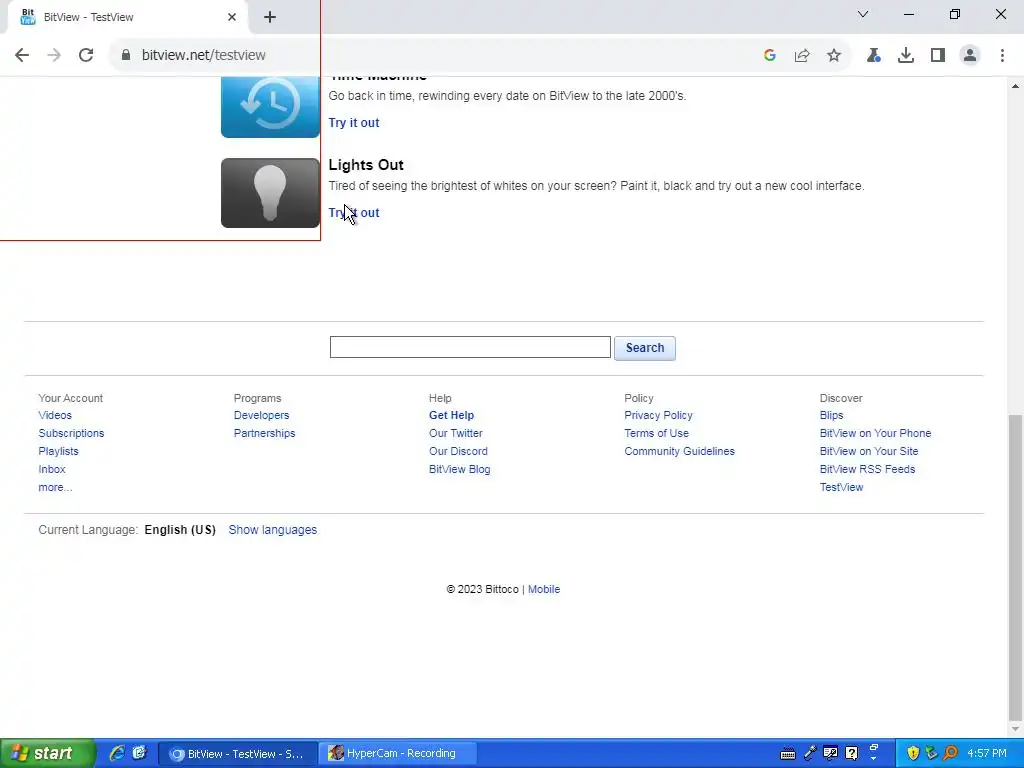Click the Google icon in address bar
Screen dimensions: 1024x768
point(769,56)
